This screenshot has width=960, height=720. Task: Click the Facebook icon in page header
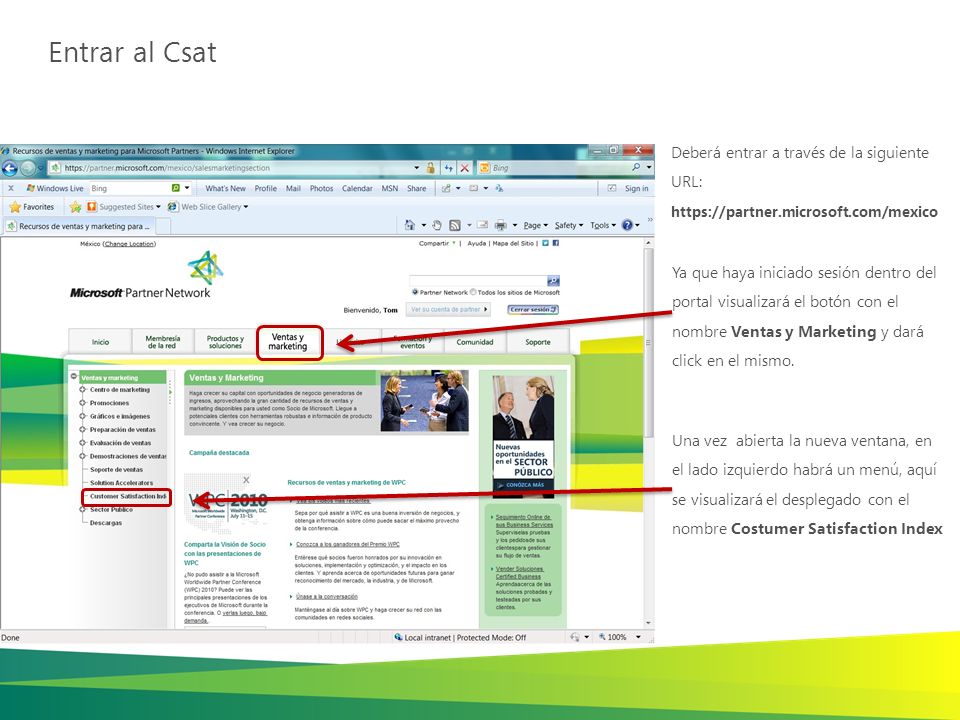coord(556,243)
